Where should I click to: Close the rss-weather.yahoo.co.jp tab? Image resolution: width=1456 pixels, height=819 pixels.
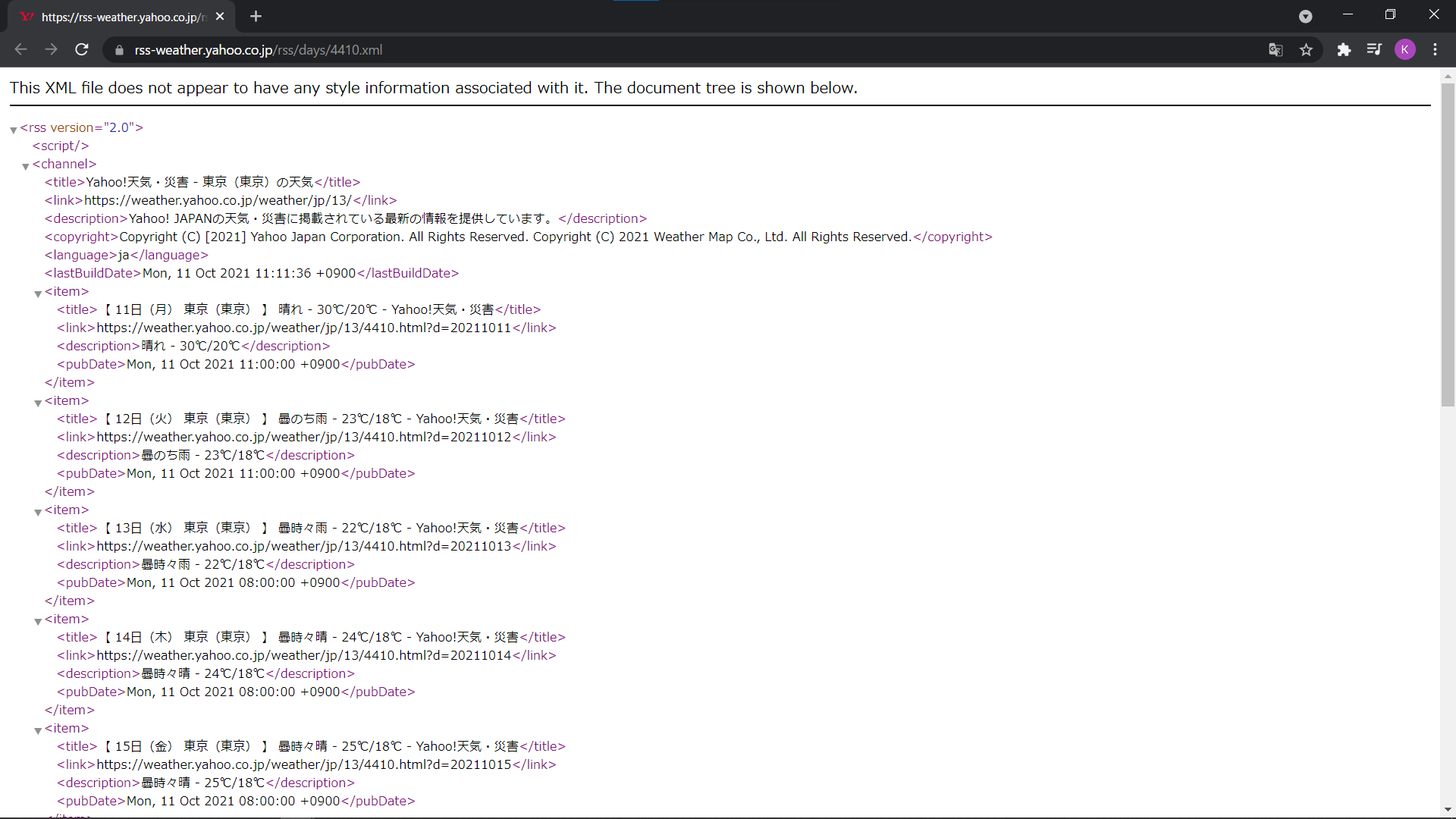point(220,16)
